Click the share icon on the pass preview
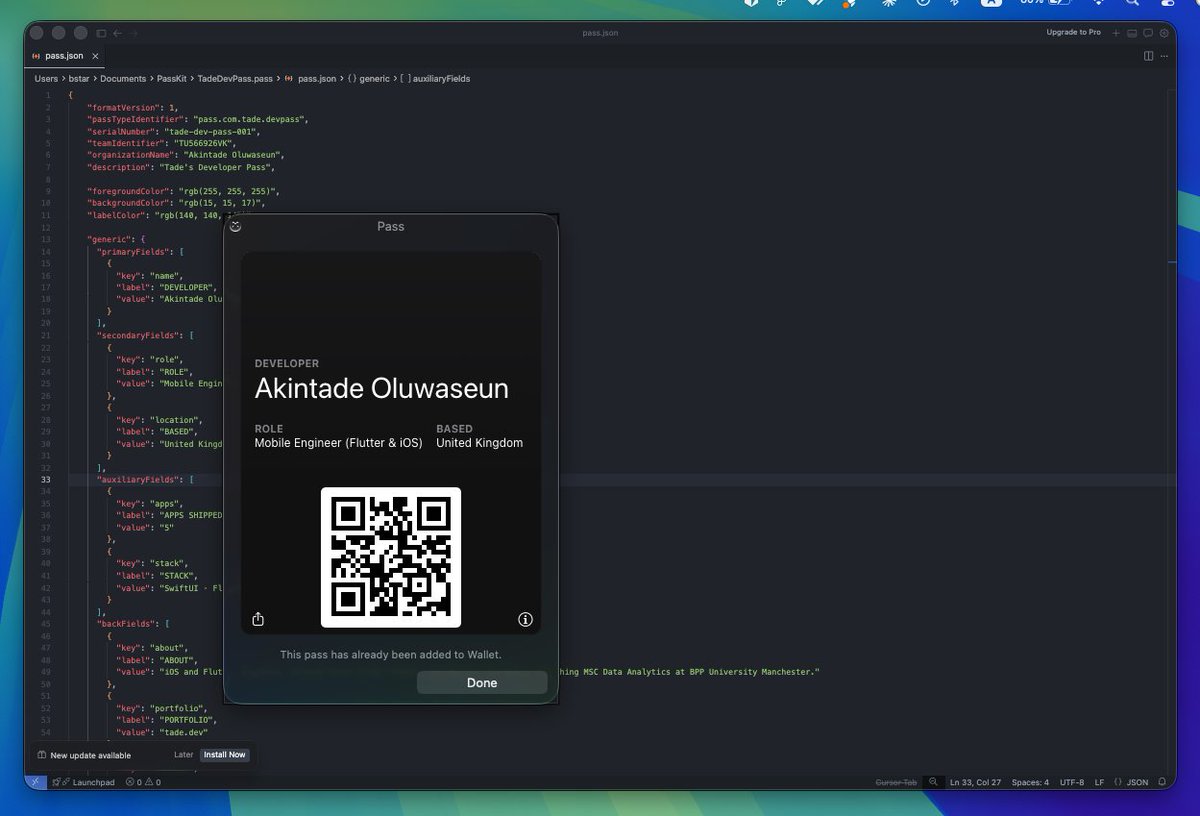This screenshot has height=816, width=1200. [x=258, y=620]
